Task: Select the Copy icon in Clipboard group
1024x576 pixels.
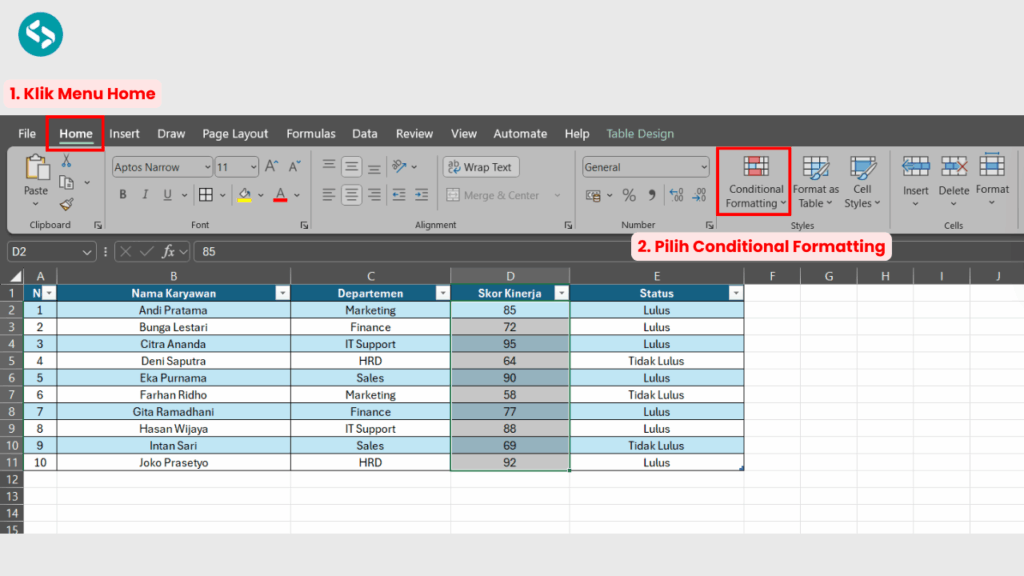Action: click(x=66, y=181)
